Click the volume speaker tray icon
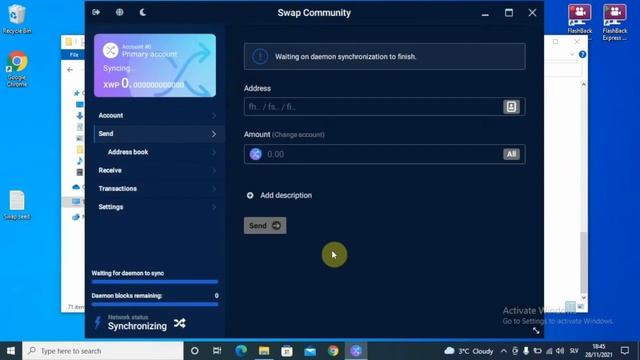This screenshot has height=360, width=640. pyautogui.click(x=560, y=351)
